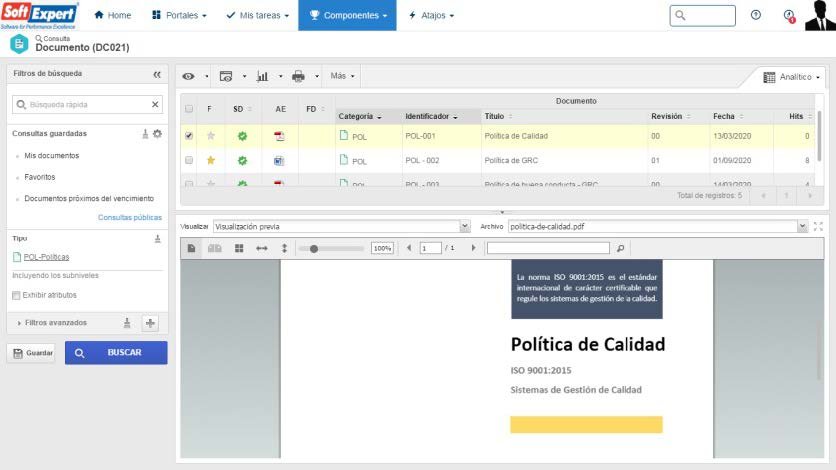Image resolution: width=836 pixels, height=470 pixels.
Task: Collapse the Filtros de búsqueda panel
Action: tap(157, 74)
